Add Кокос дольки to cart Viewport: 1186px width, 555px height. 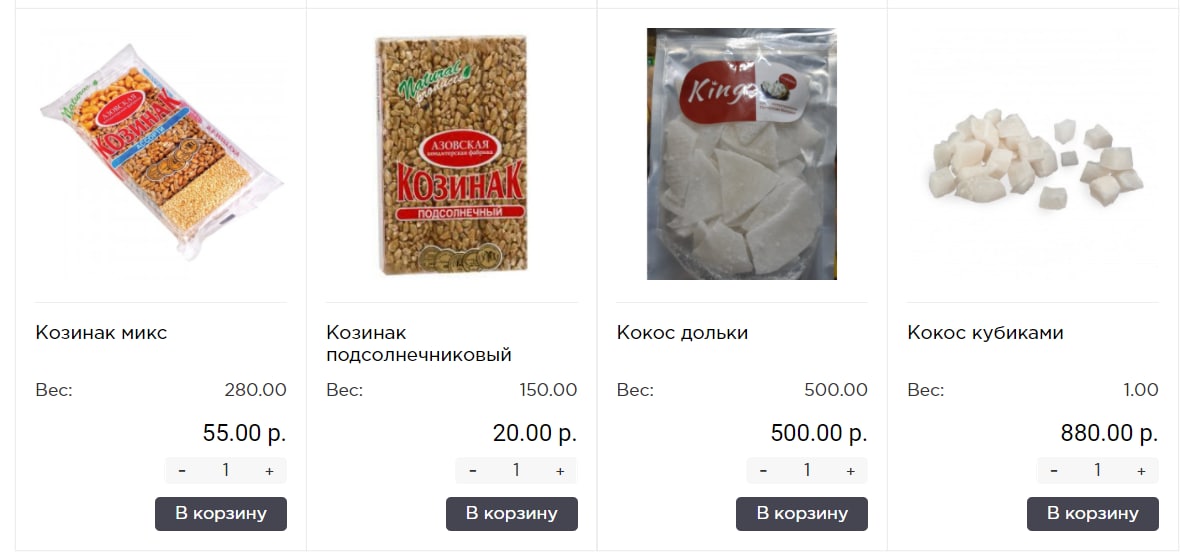(x=802, y=513)
